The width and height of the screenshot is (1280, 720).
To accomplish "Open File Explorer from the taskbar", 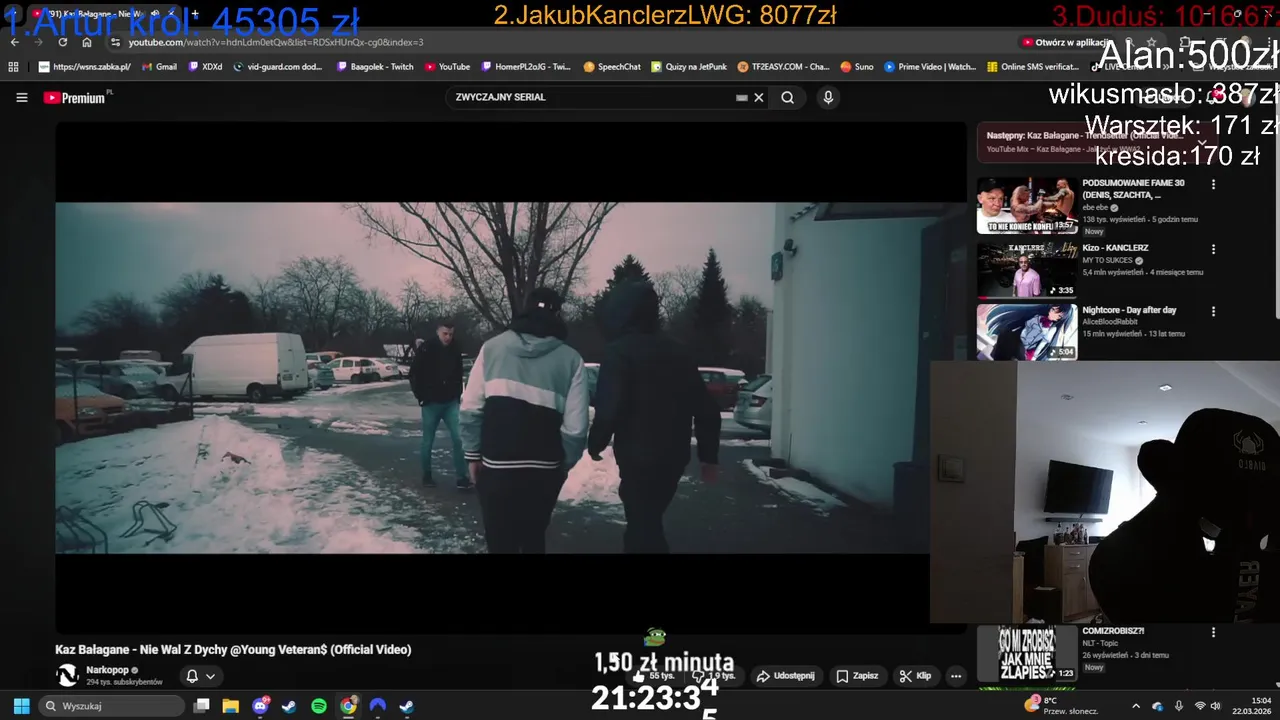I will click(x=230, y=706).
